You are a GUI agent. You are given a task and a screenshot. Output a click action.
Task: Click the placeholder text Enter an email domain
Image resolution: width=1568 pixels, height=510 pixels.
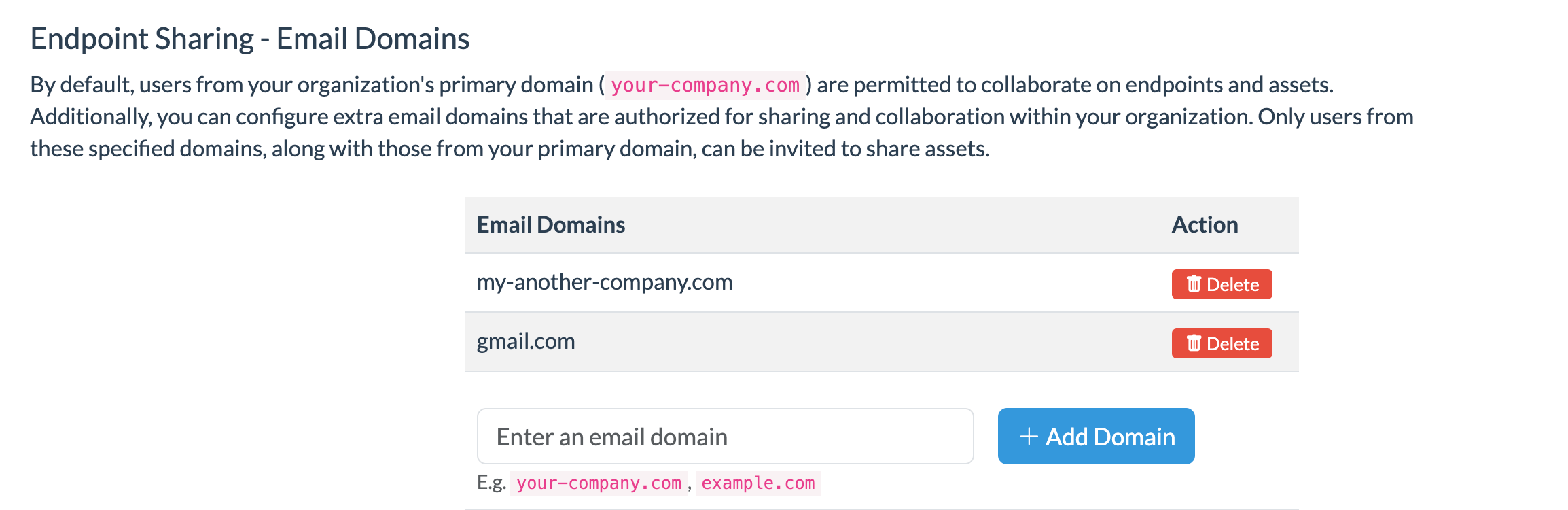611,436
